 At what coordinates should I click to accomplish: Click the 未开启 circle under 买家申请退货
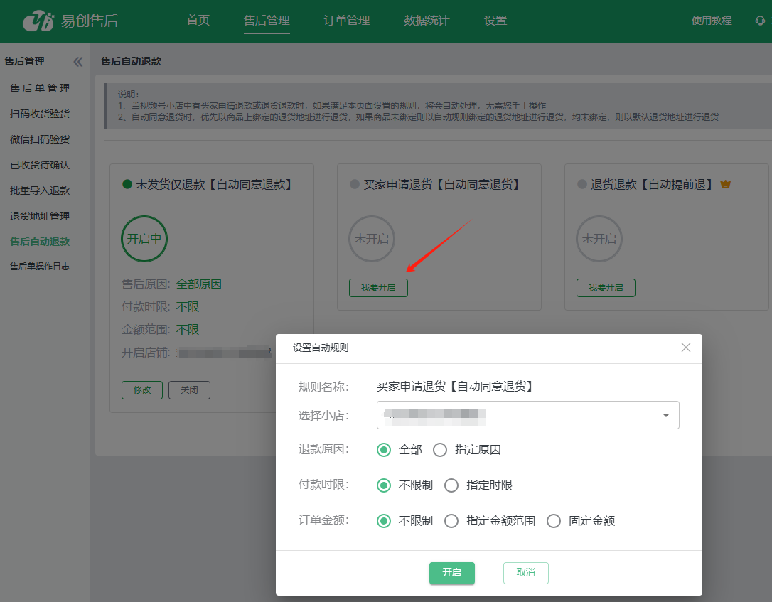click(x=370, y=240)
